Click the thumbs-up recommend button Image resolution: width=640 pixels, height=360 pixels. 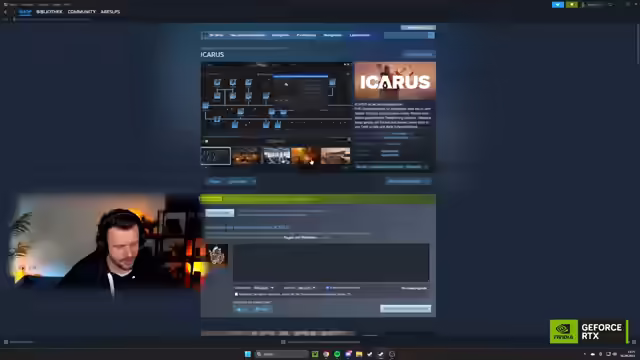[242, 309]
